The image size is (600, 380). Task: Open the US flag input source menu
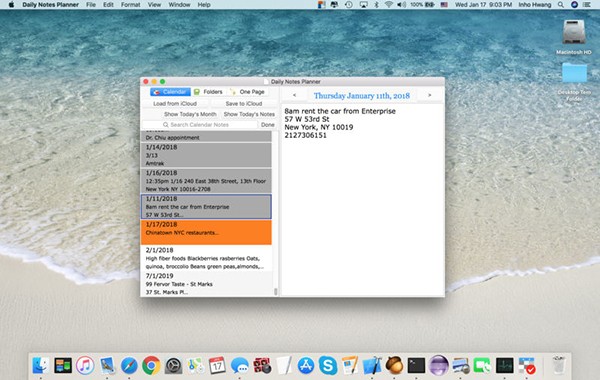[x=444, y=5]
